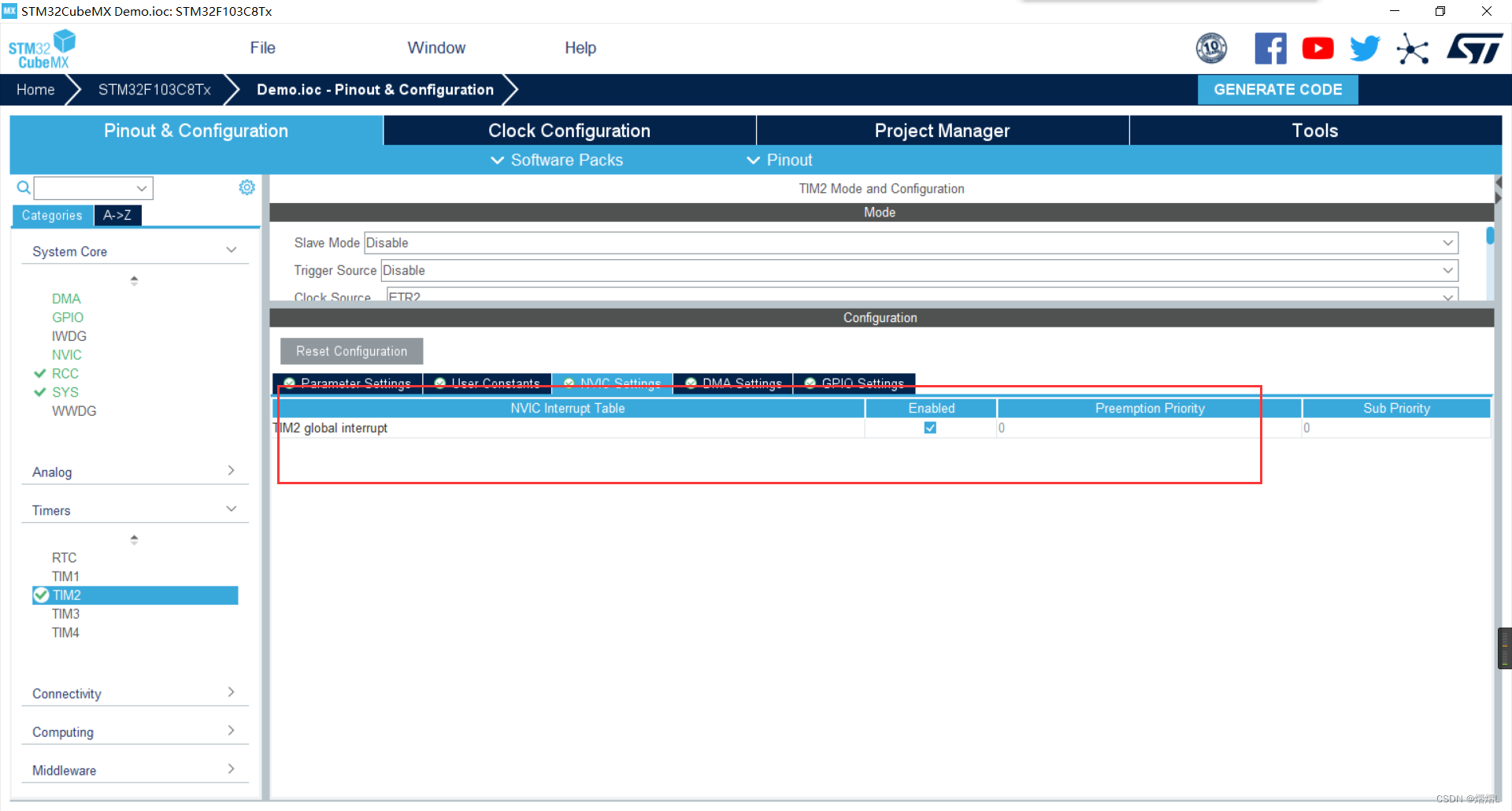Open the User Constants tab
Image resolution: width=1512 pixels, height=811 pixels.
[x=487, y=383]
